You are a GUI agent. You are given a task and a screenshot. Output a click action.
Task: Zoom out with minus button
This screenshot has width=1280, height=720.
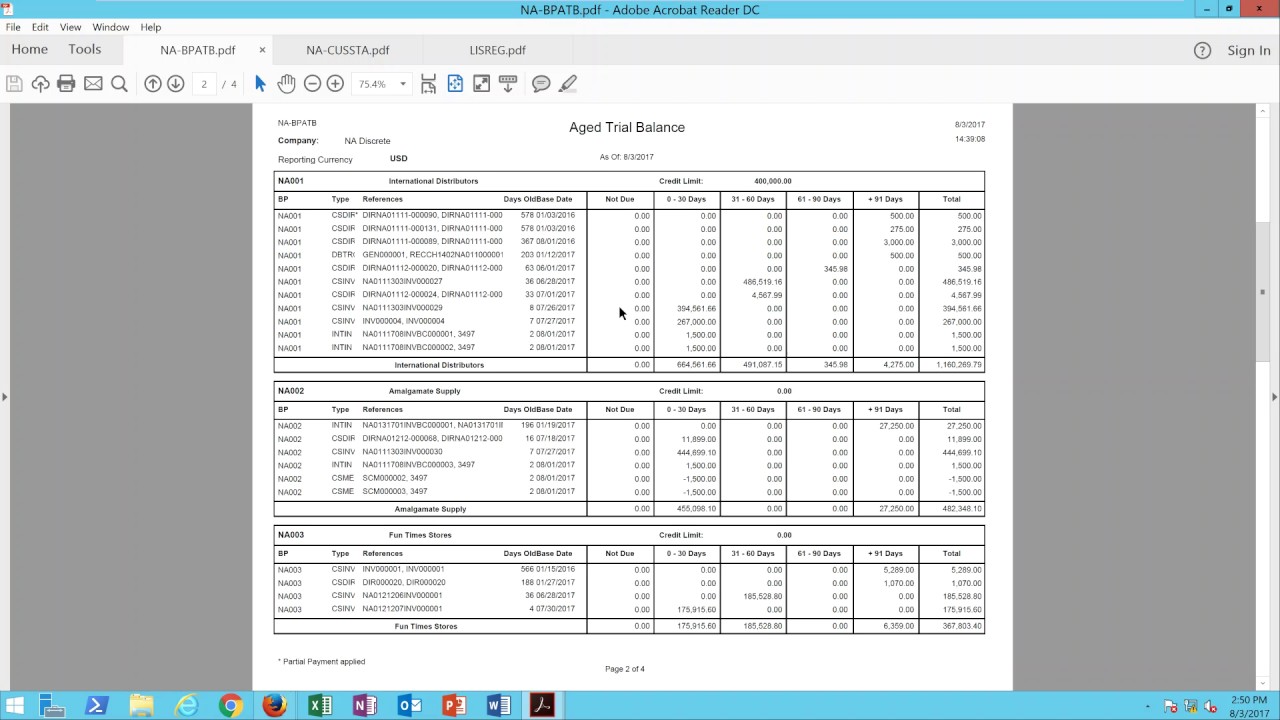(x=312, y=84)
